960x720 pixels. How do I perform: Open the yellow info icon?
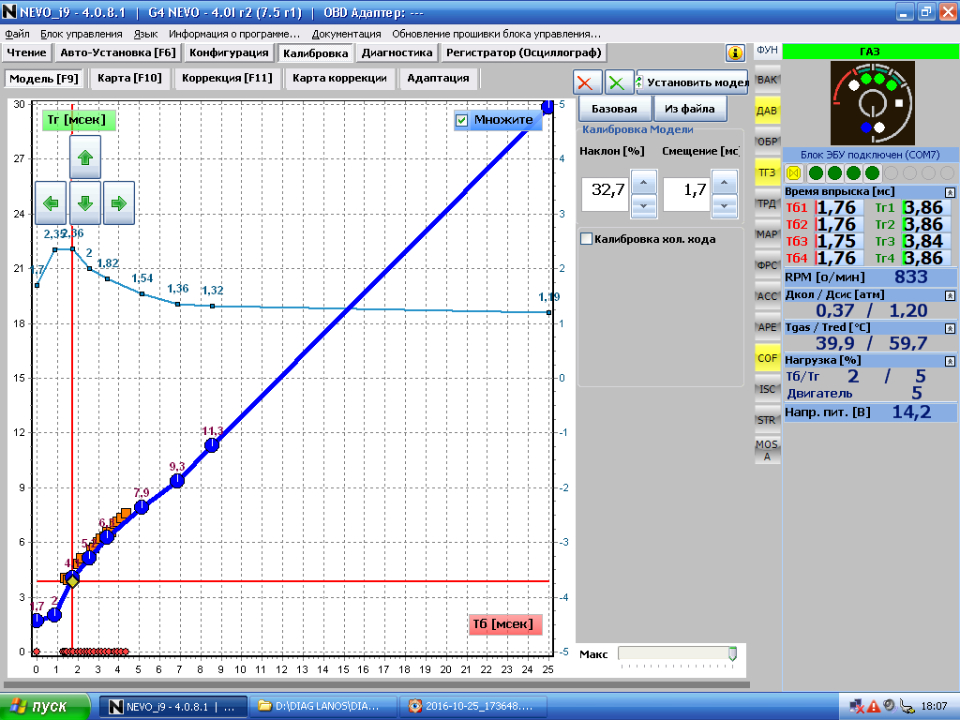(735, 53)
